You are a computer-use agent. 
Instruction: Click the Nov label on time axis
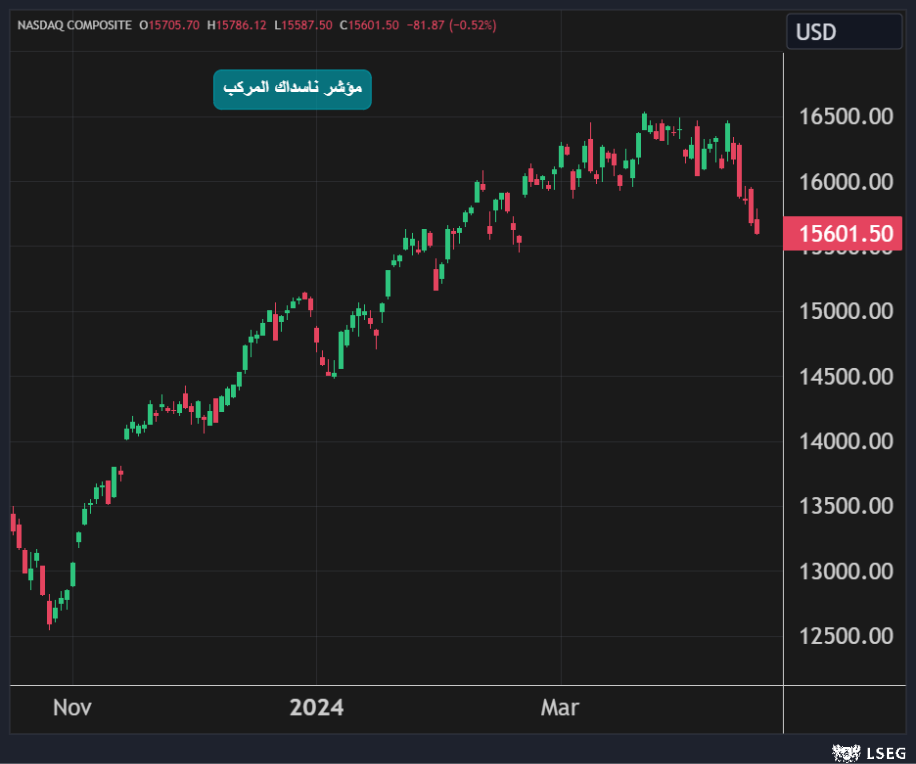click(x=72, y=708)
